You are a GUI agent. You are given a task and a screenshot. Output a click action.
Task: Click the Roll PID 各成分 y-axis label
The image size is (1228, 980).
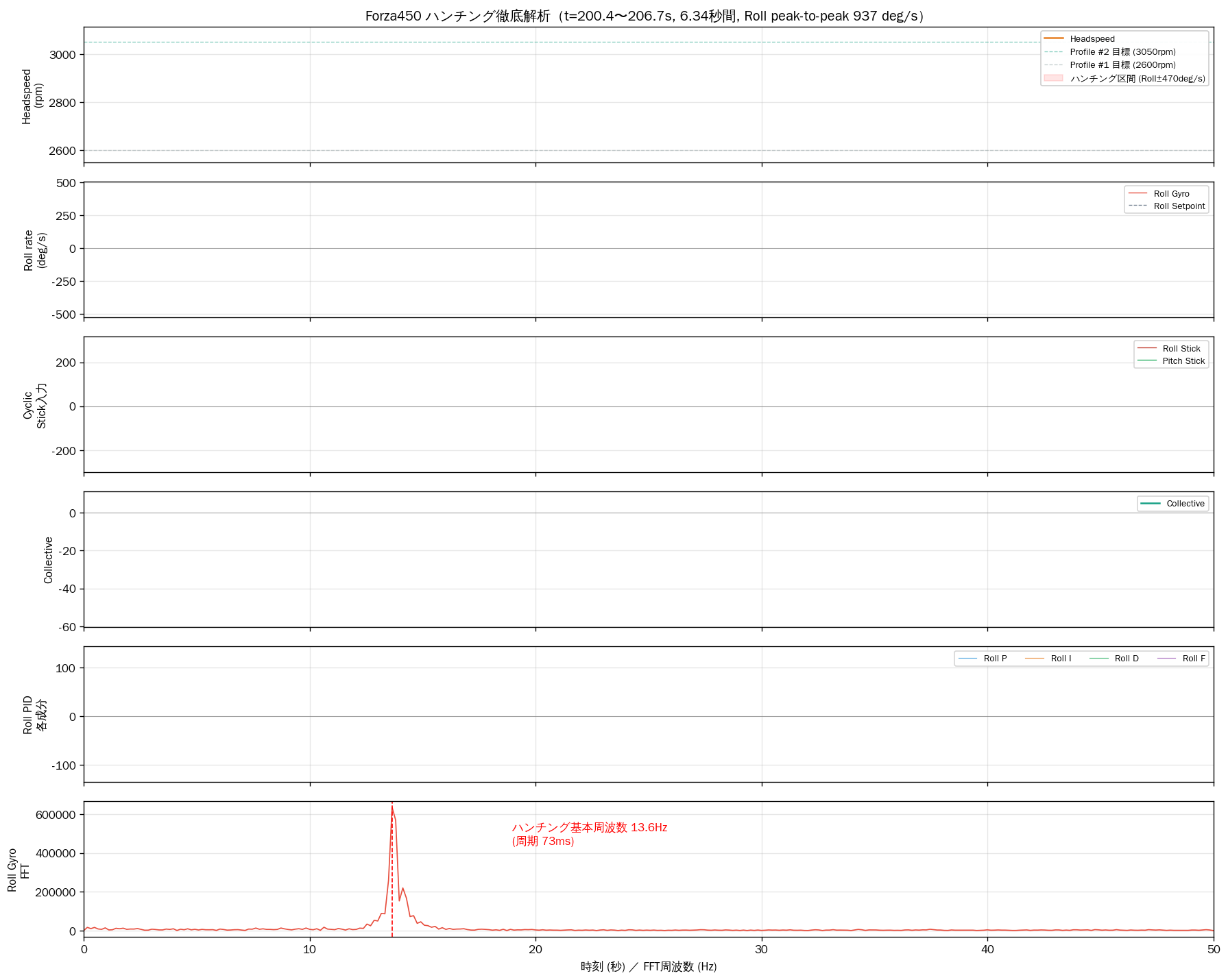click(x=34, y=715)
